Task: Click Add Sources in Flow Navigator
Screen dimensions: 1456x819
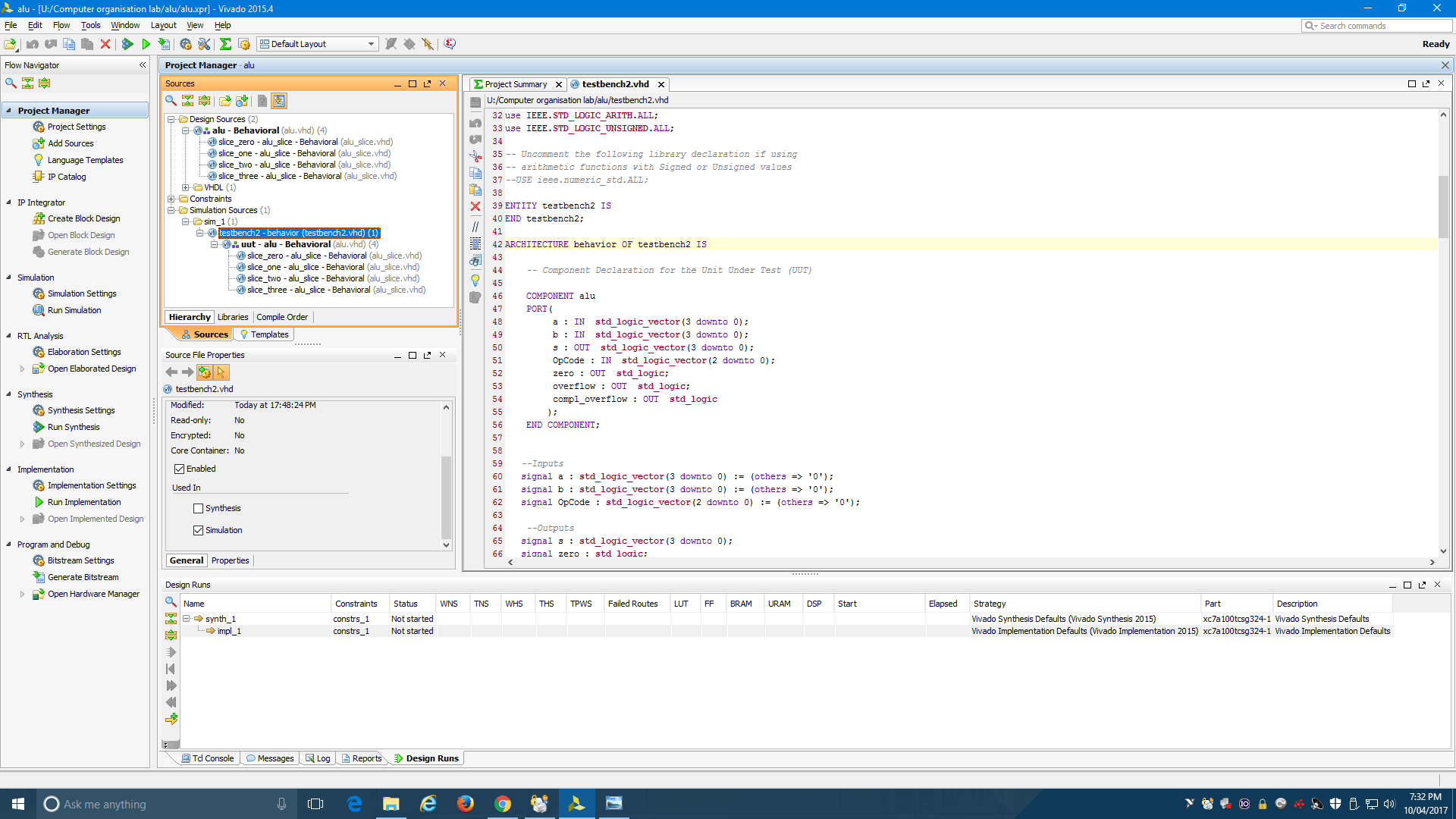Action: 71,143
